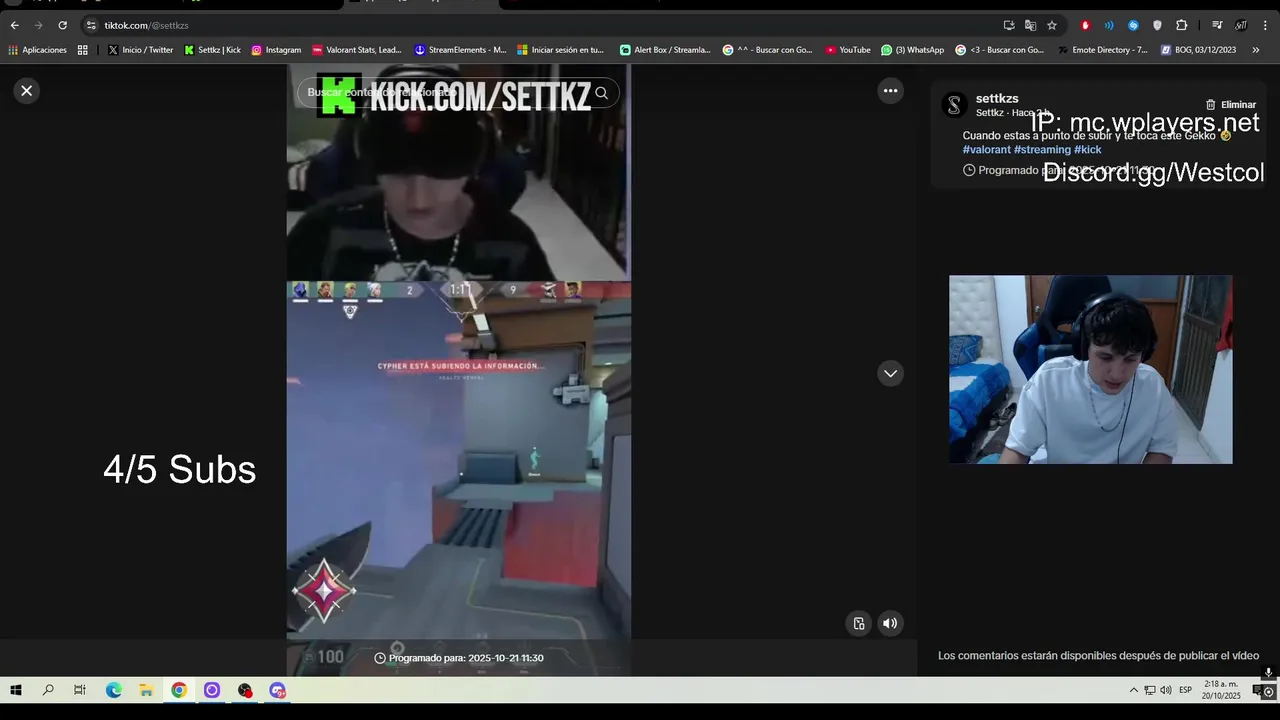This screenshot has height=720, width=1280.
Task: Click the tiktok.com address bar URL
Action: [x=146, y=25]
